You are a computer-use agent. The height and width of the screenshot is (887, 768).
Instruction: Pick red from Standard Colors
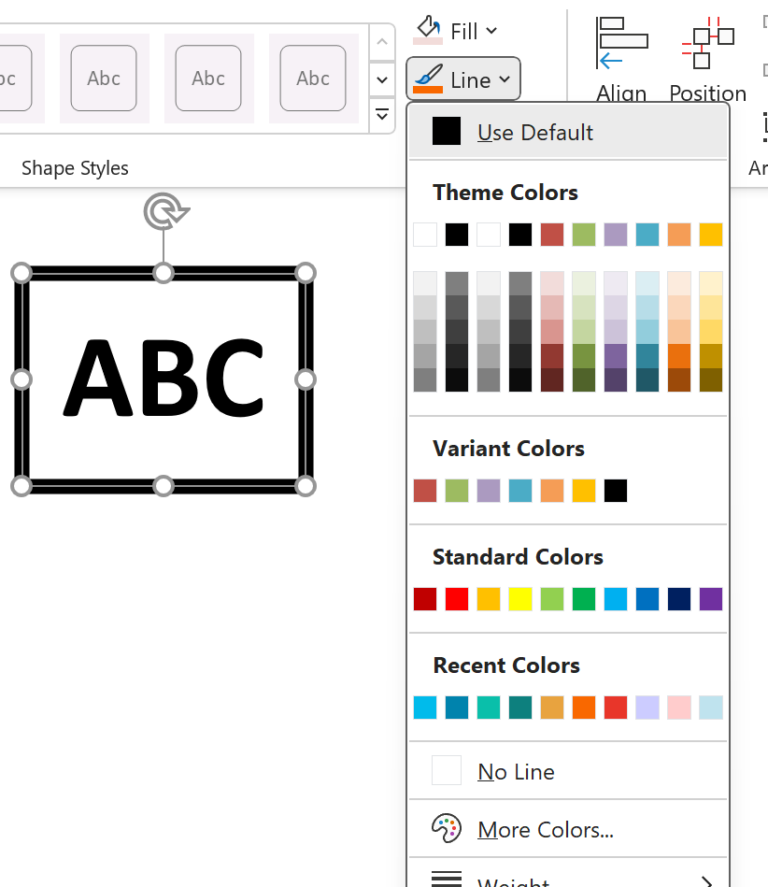[x=455, y=598]
